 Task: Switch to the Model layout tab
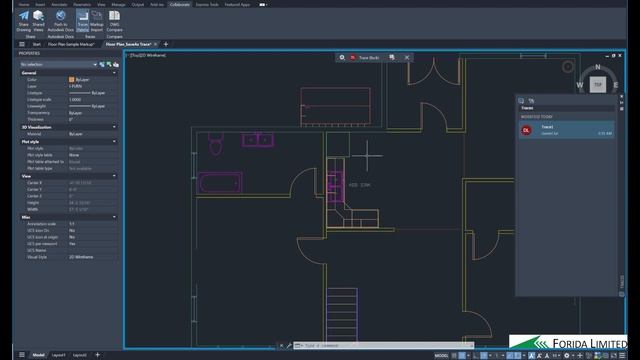38,355
